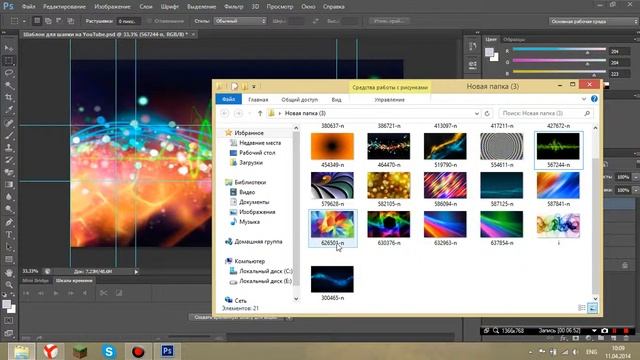Switch Explorer to large thumbnails view

tap(592, 308)
